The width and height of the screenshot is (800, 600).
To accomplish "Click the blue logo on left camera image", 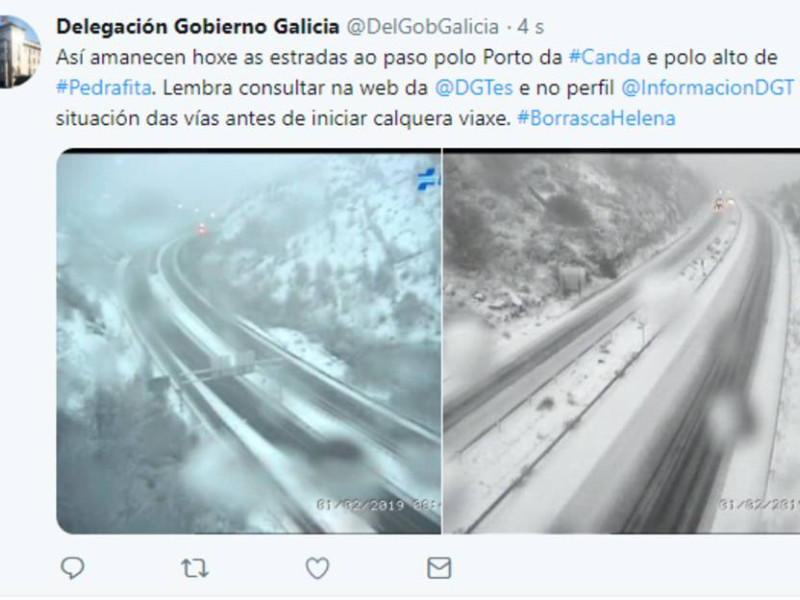I will [429, 179].
